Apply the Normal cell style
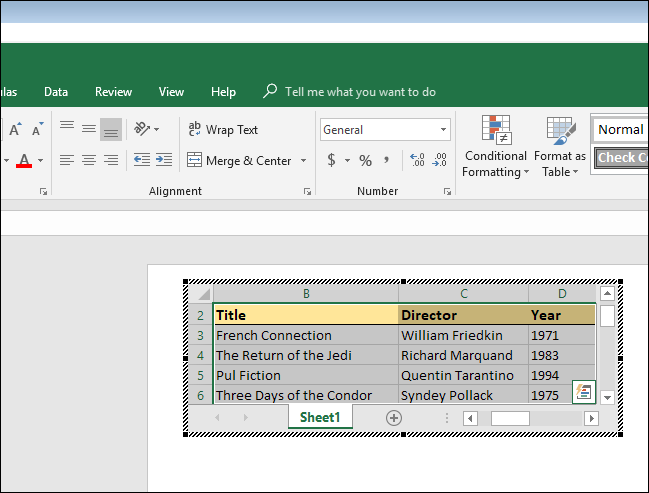Screen dimensions: 649x493 click(620, 129)
